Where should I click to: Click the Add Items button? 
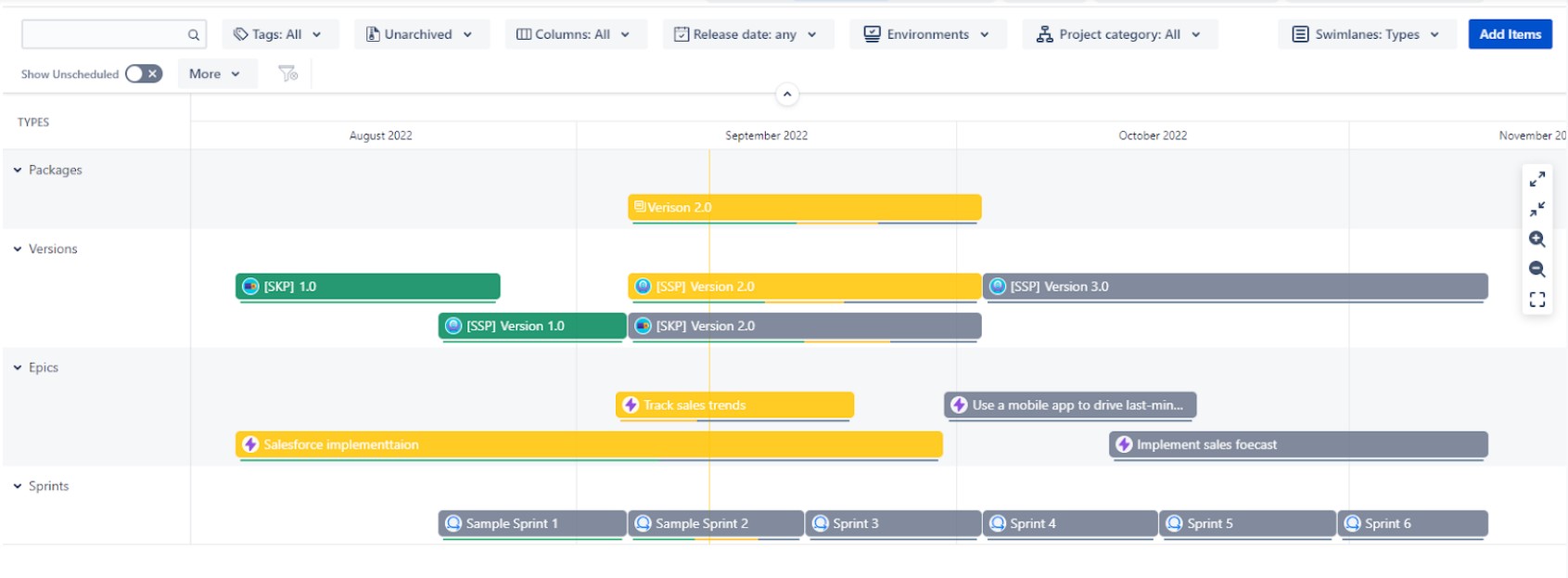point(1510,34)
